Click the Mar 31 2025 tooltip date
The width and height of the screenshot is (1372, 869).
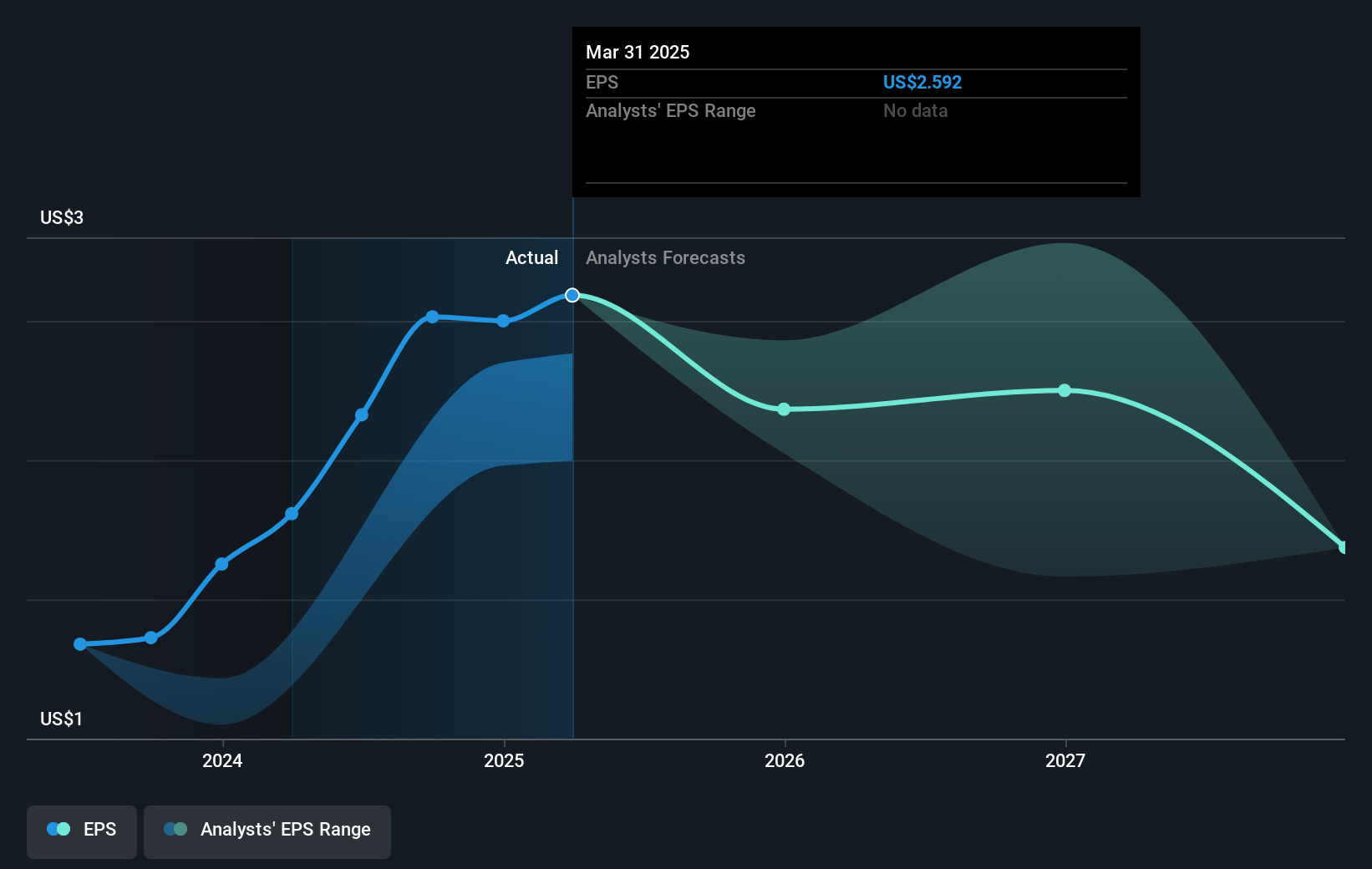(638, 52)
